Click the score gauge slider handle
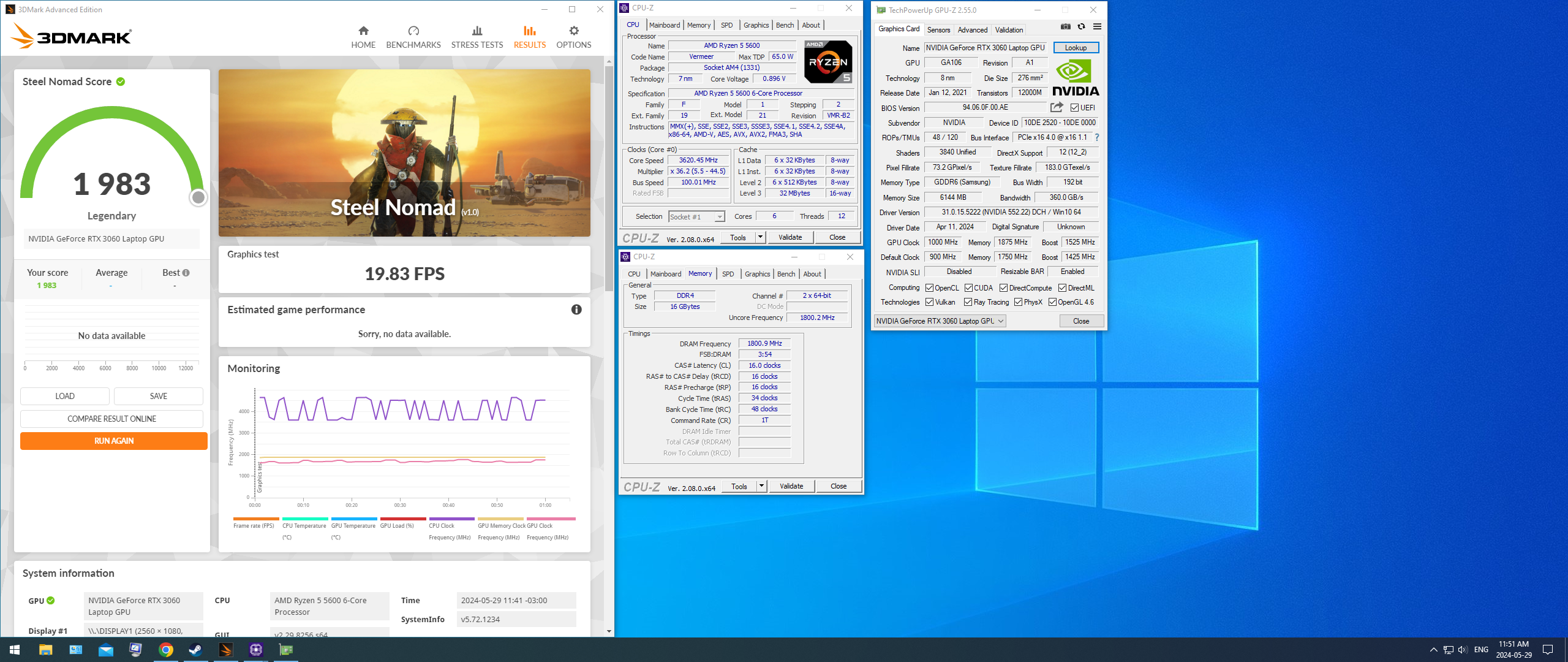This screenshot has width=1568, height=662. pos(198,197)
